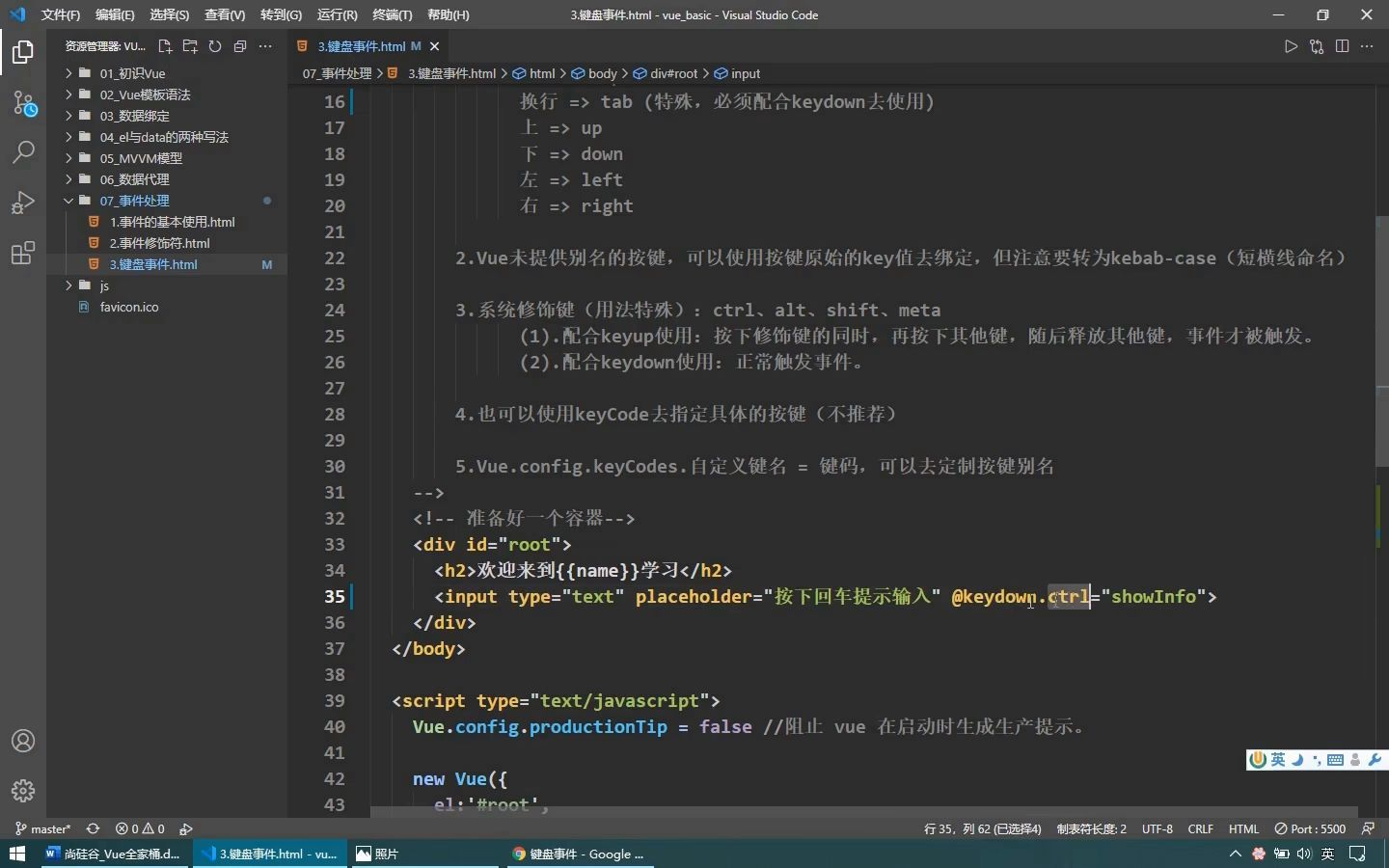Create a new folder in explorer
Screen dimensions: 1389x868
(190, 46)
